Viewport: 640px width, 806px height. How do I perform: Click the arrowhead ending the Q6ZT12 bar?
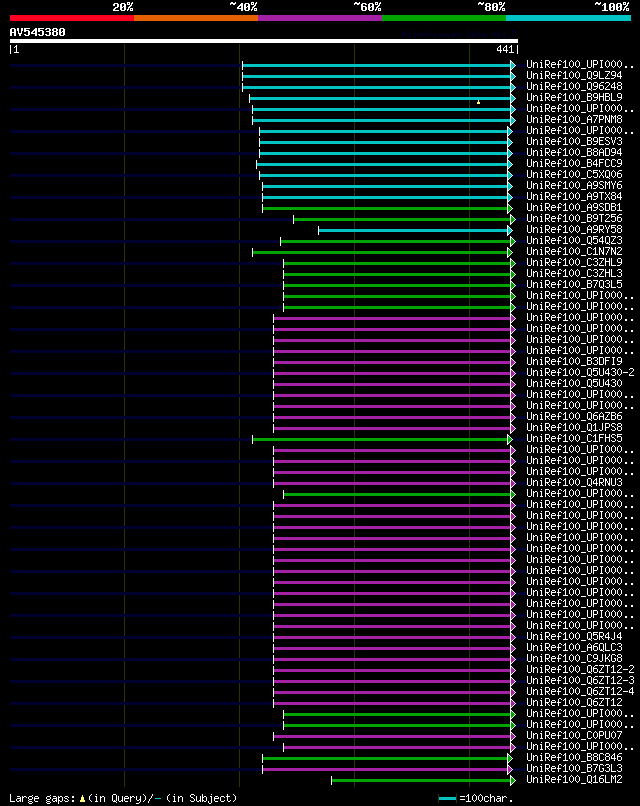(513, 704)
